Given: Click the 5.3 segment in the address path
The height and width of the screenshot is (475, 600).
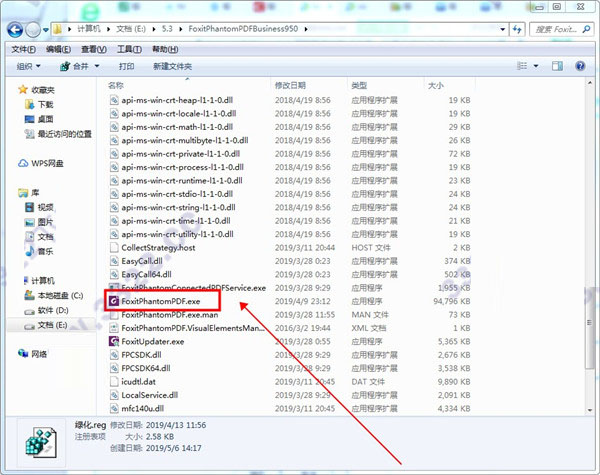Looking at the screenshot, I should pos(167,29).
